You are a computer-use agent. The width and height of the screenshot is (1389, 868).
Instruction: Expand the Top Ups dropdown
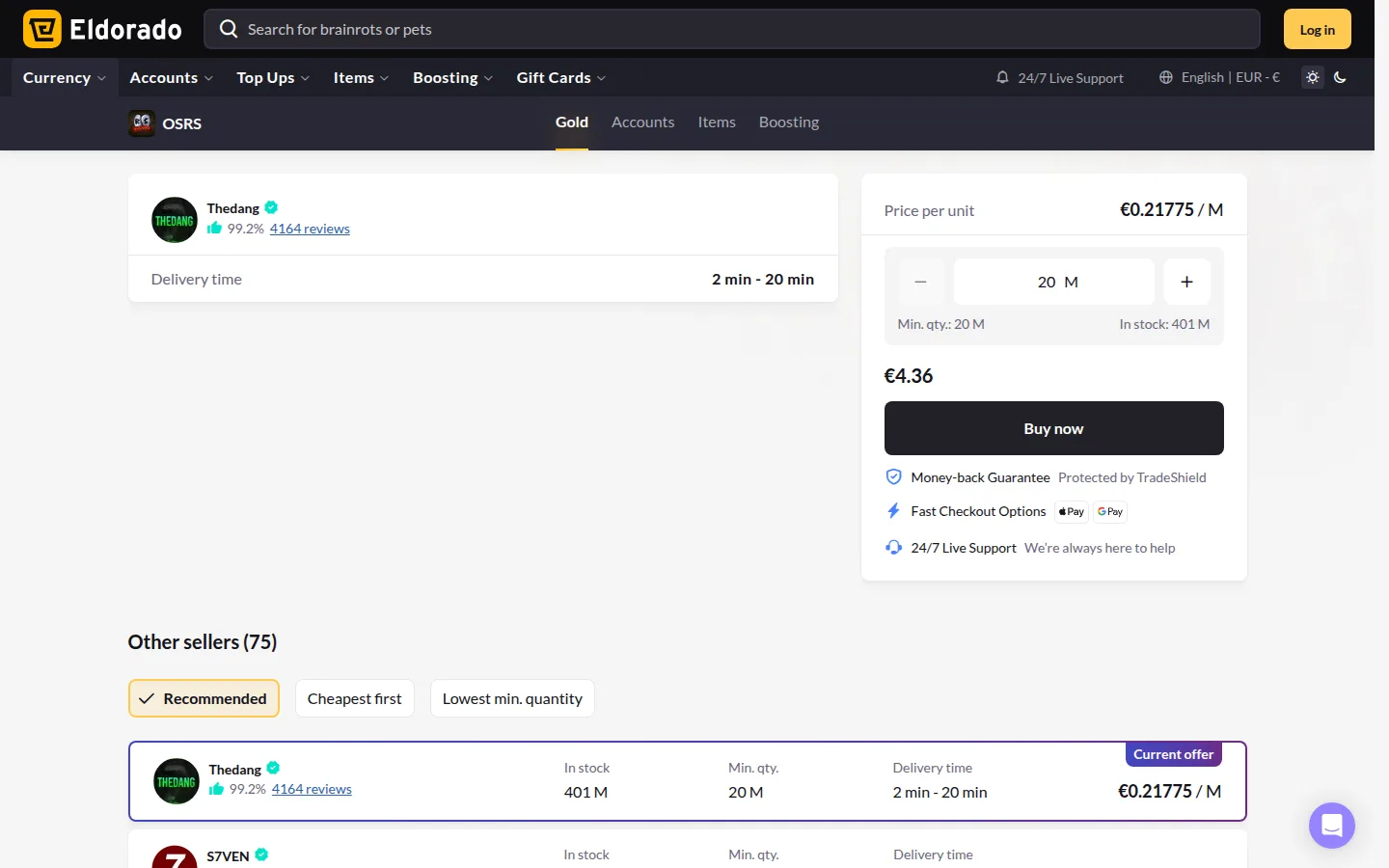coord(273,77)
